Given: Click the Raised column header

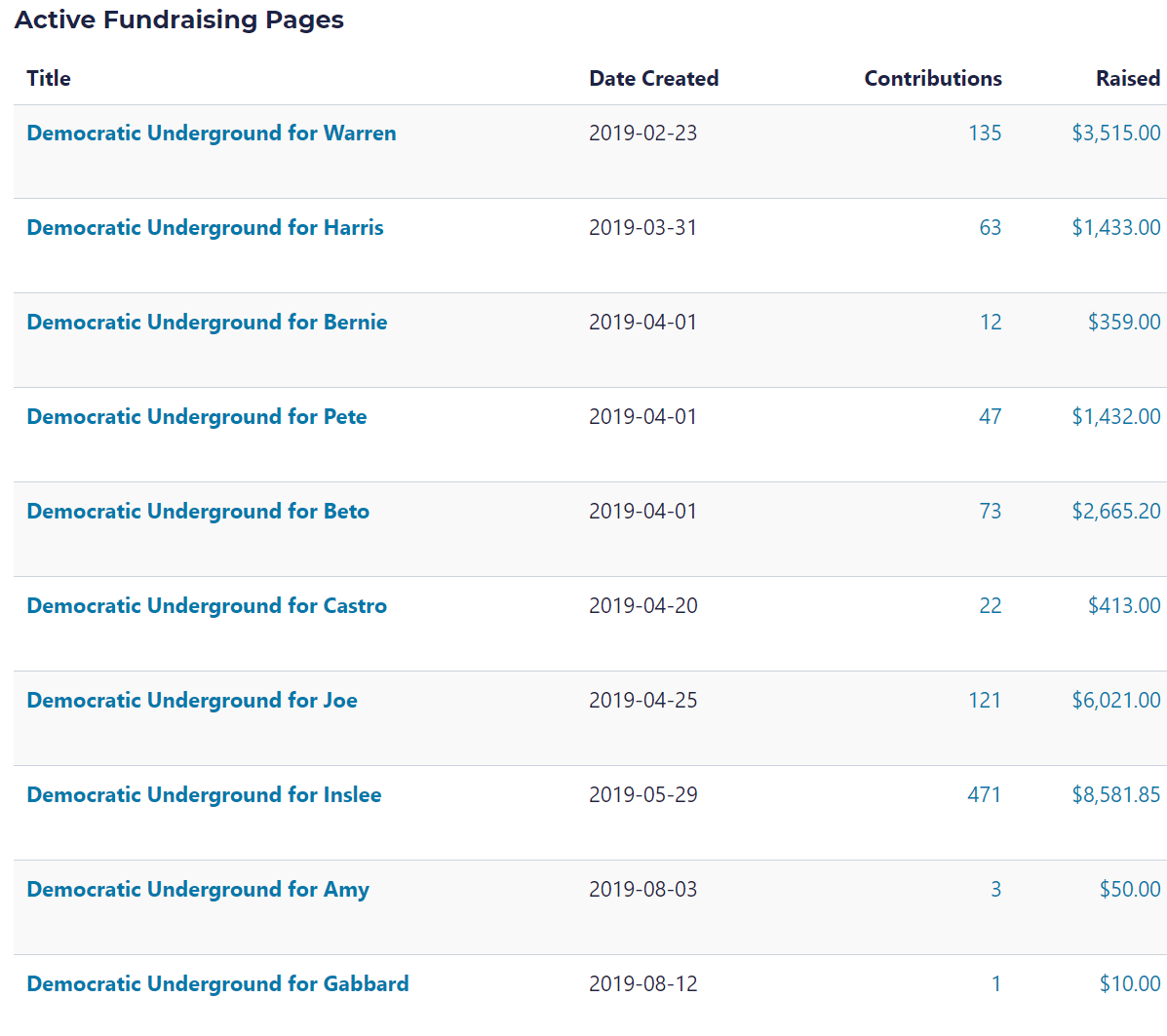Looking at the screenshot, I should 1127,79.
